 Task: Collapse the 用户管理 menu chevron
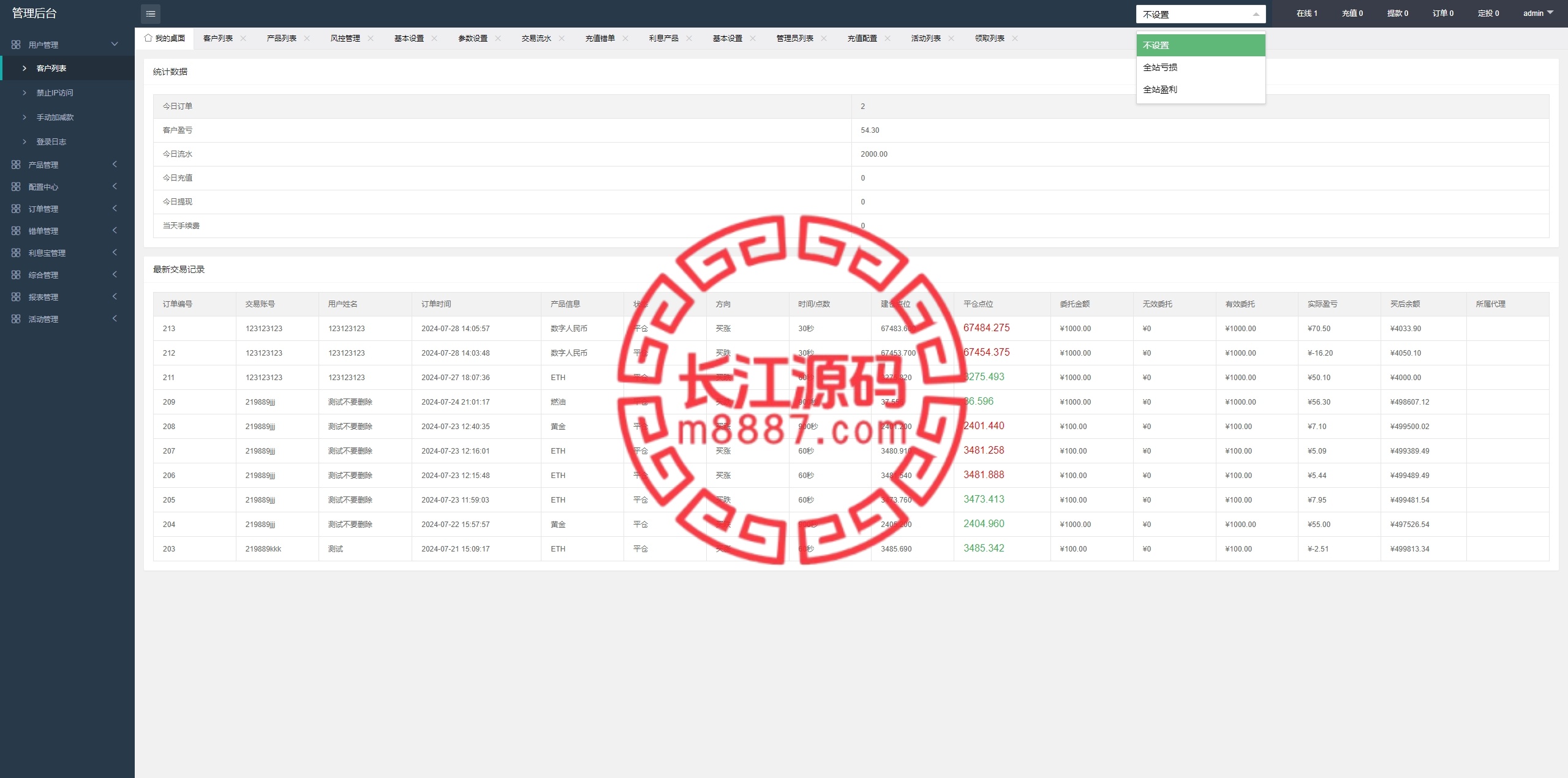tap(115, 44)
